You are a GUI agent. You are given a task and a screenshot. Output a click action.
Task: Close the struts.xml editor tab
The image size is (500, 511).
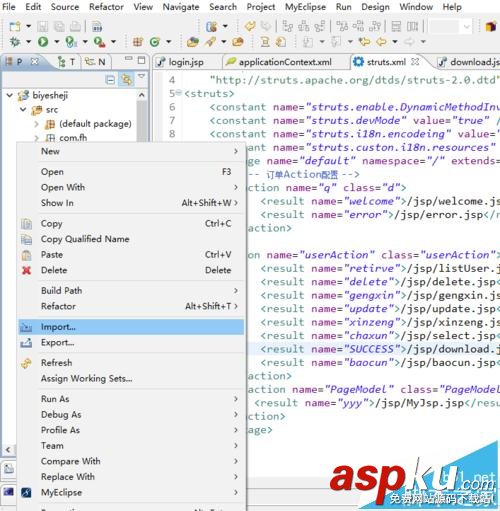415,62
